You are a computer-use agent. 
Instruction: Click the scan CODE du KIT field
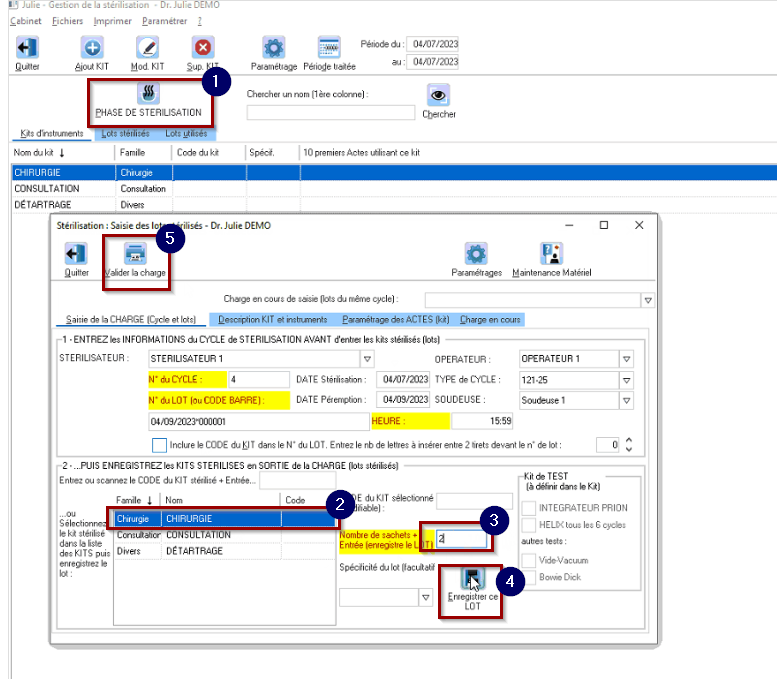click(x=297, y=480)
